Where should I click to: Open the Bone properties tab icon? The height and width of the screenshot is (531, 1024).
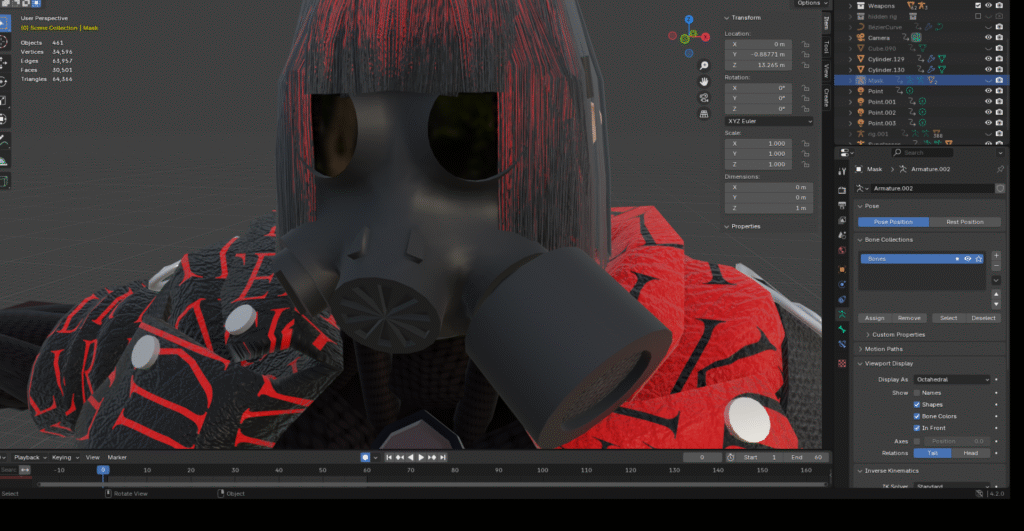coord(842,329)
